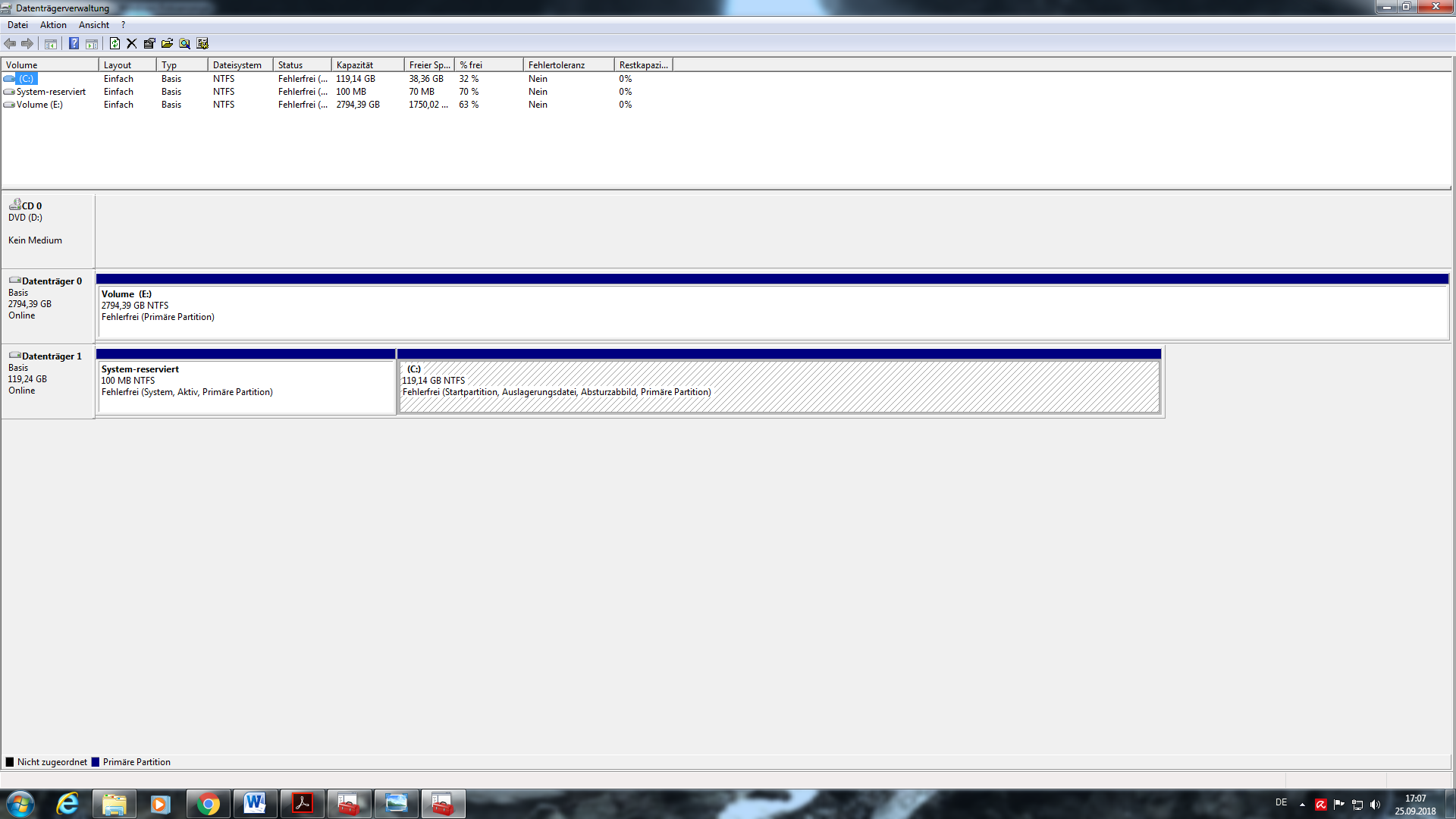The height and width of the screenshot is (819, 1456).
Task: Select the hatched (C:) partition block
Action: 779,387
